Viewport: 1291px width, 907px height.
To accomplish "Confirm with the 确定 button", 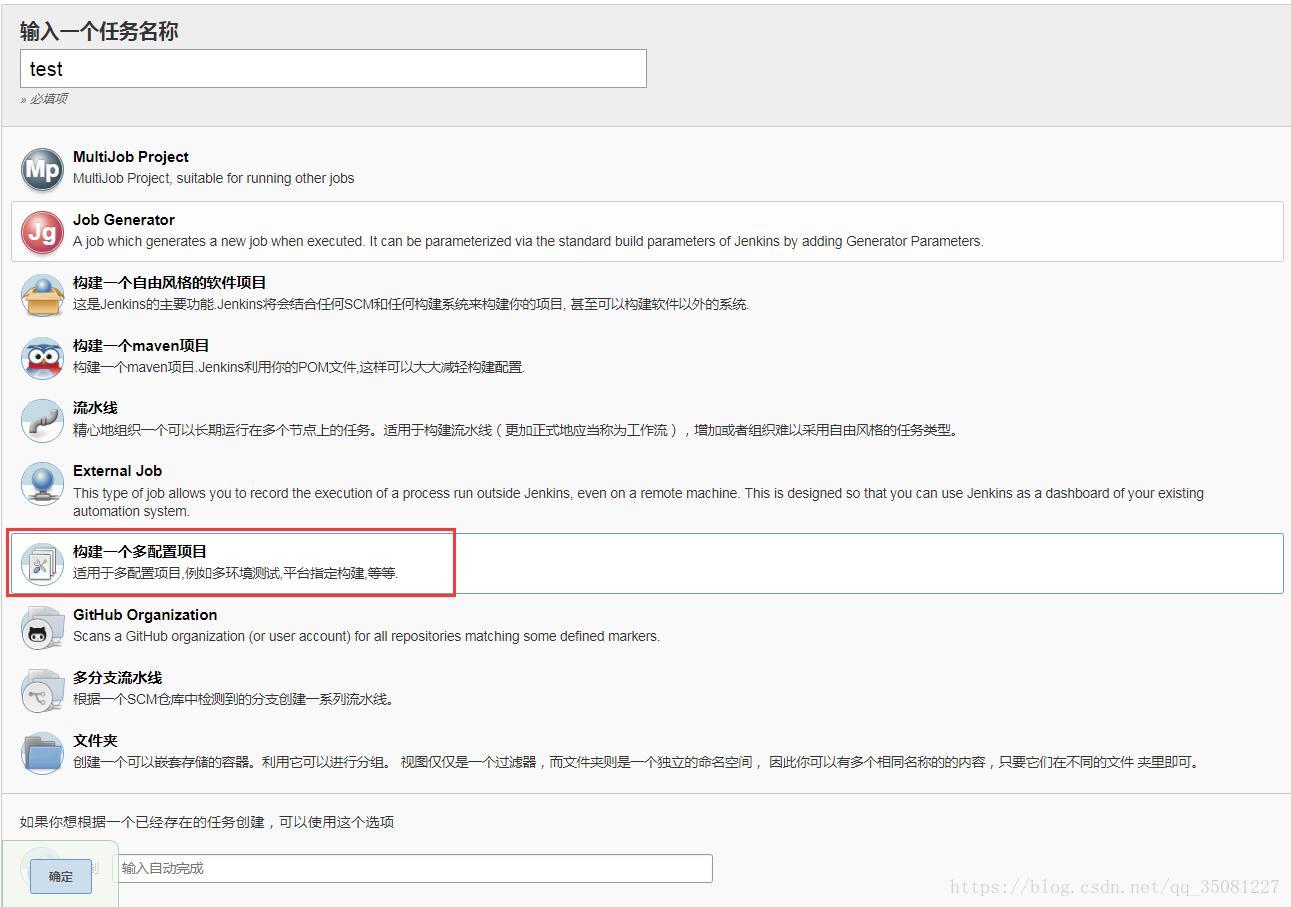I will (61, 876).
